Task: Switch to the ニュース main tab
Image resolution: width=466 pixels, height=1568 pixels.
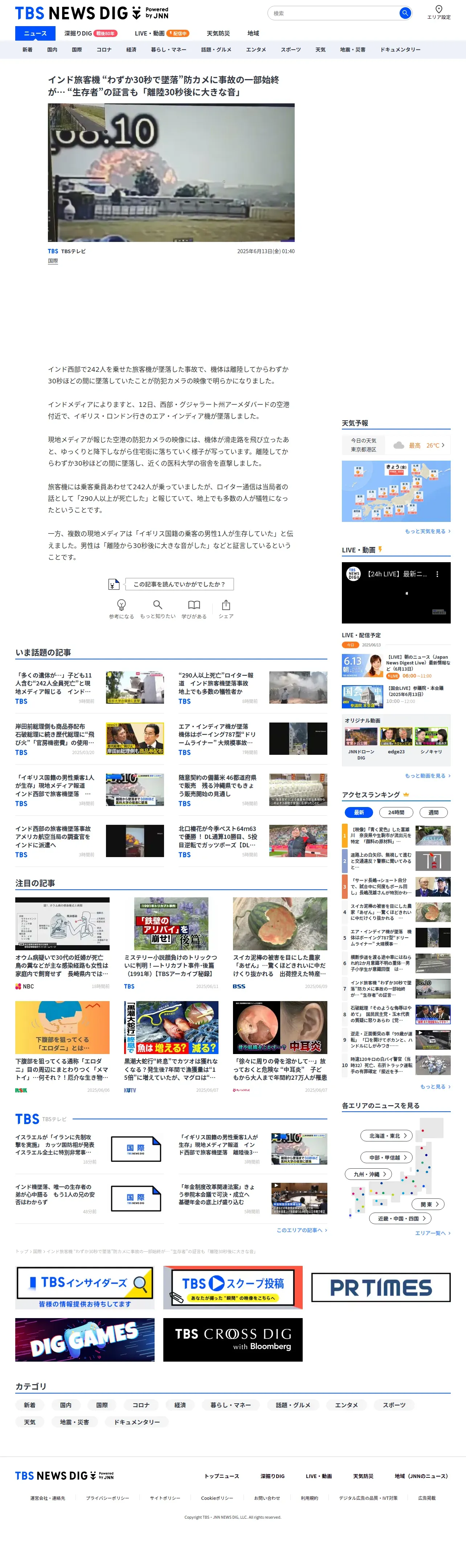Action: (x=35, y=33)
